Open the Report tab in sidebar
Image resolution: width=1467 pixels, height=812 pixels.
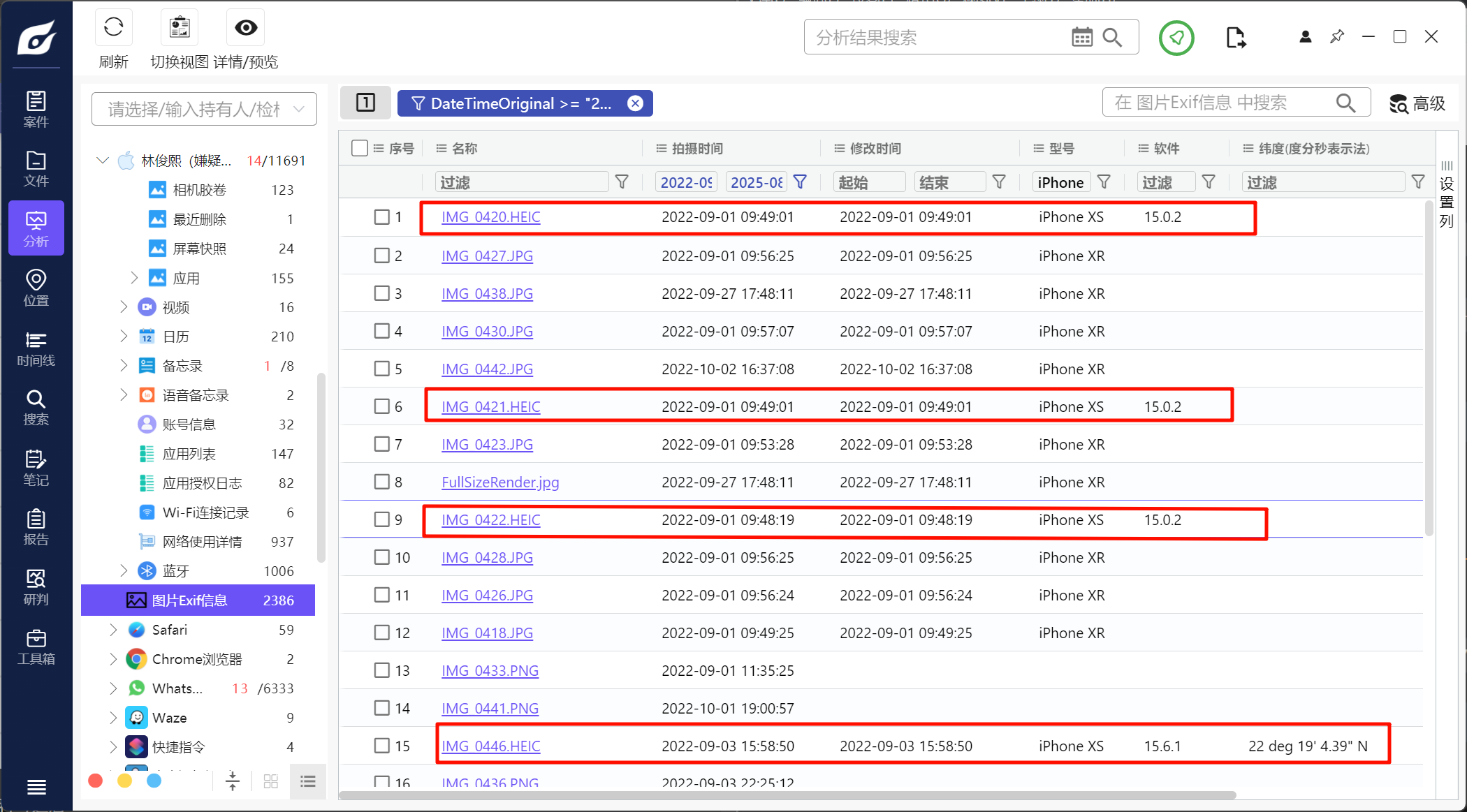pos(36,527)
